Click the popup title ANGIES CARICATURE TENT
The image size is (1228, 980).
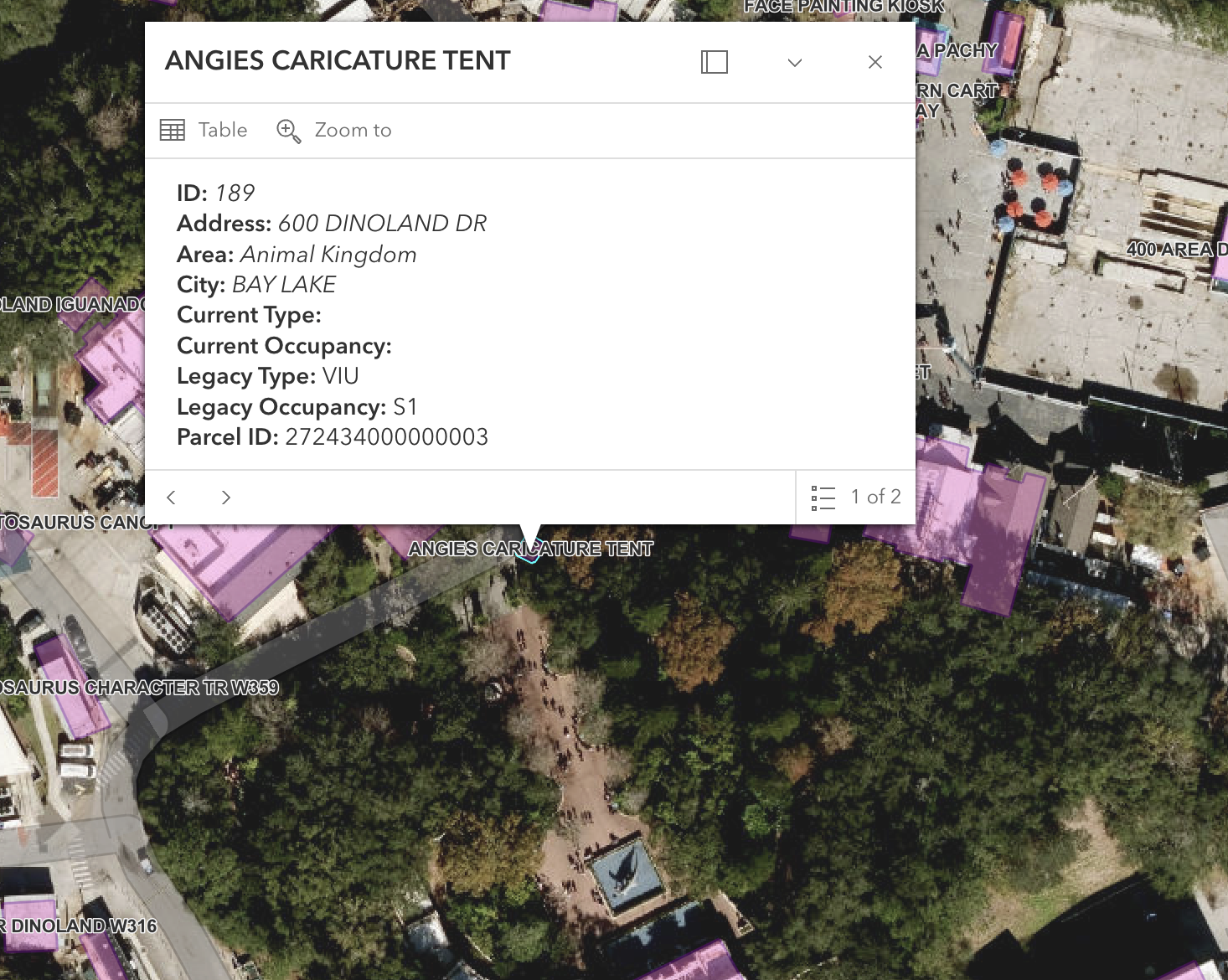point(338,60)
